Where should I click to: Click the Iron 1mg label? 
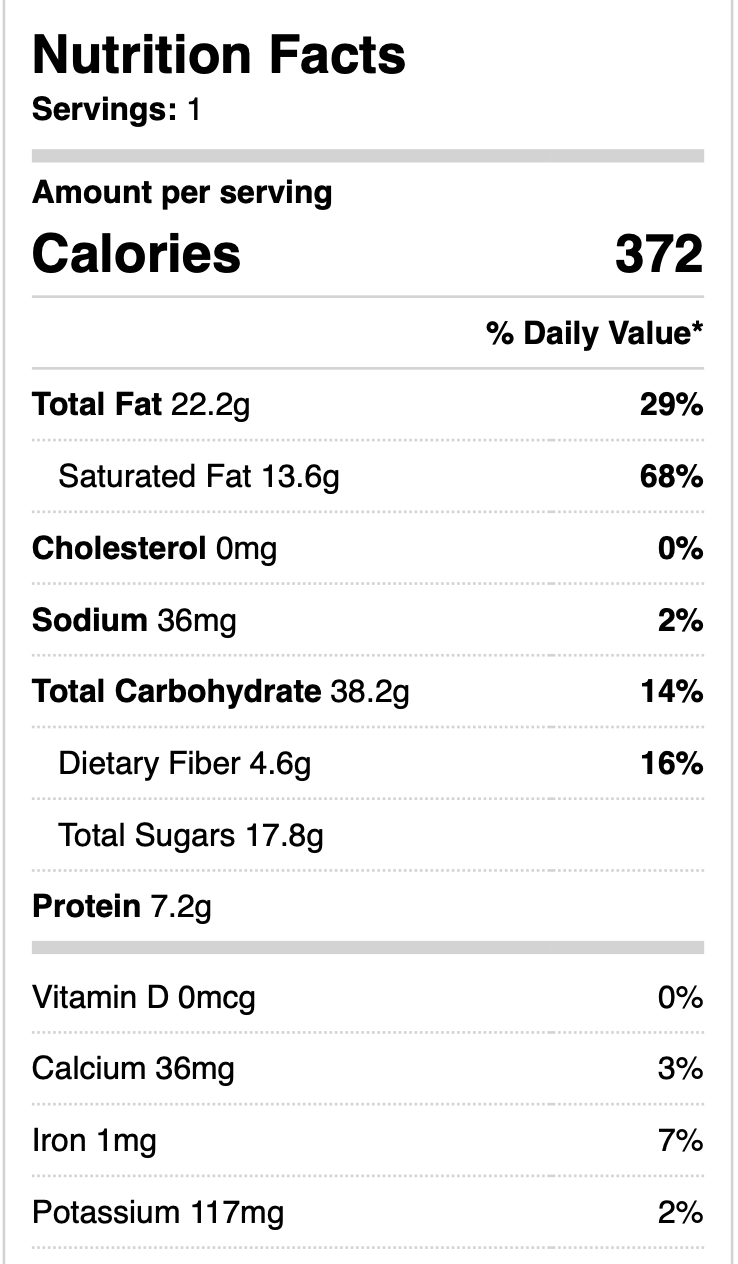tap(94, 1141)
